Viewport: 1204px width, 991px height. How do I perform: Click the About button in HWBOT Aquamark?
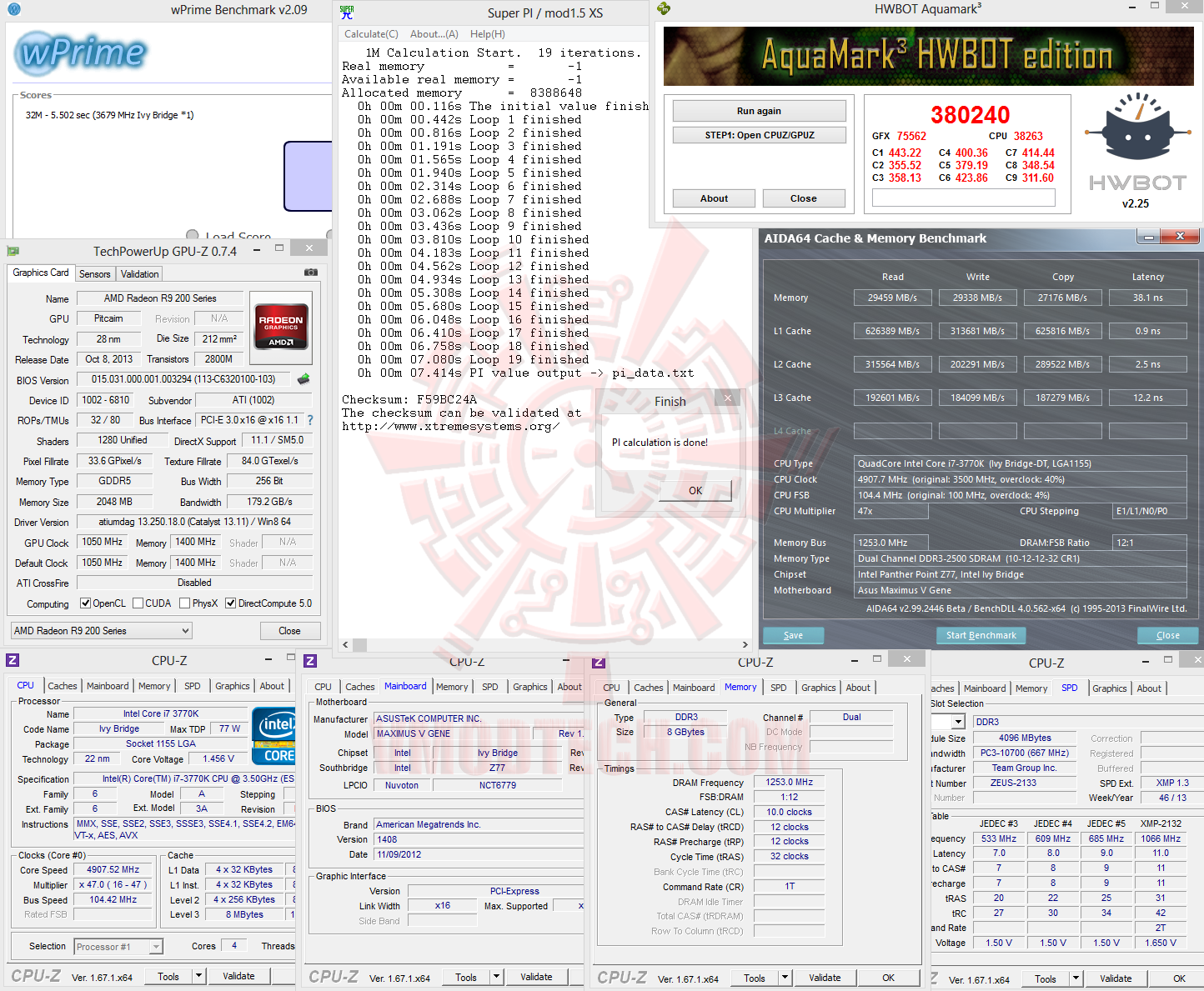point(714,198)
